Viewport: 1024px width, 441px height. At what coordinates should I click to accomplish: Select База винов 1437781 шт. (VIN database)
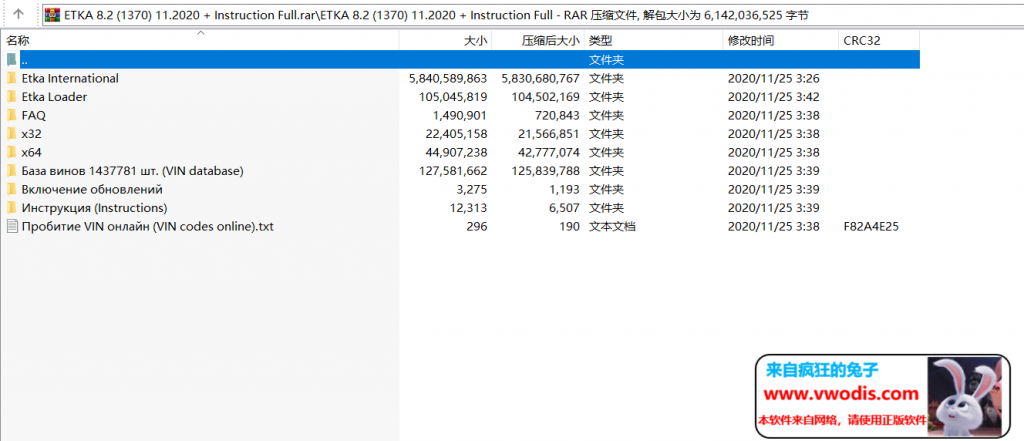pos(132,171)
